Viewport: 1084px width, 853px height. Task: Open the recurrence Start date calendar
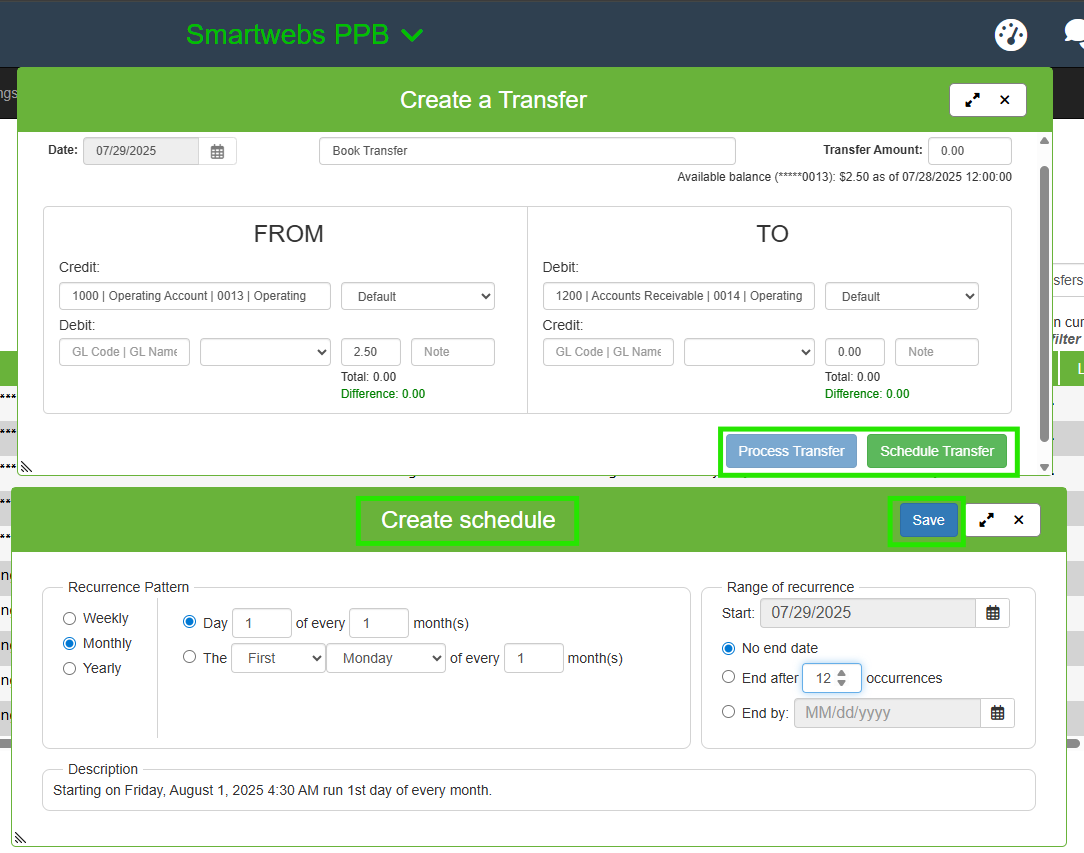click(x=992, y=613)
